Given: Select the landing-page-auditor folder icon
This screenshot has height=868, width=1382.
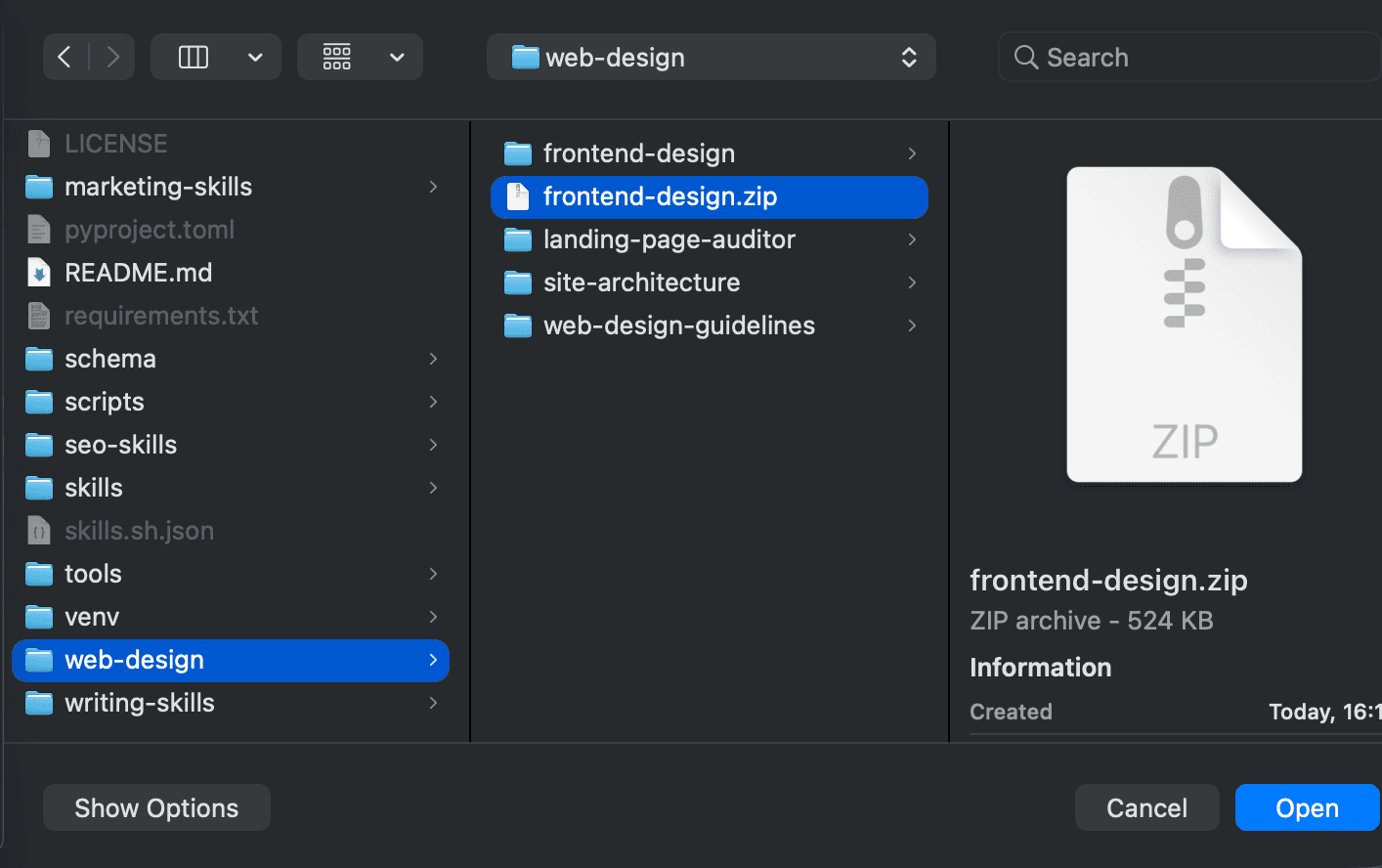Looking at the screenshot, I should (518, 239).
